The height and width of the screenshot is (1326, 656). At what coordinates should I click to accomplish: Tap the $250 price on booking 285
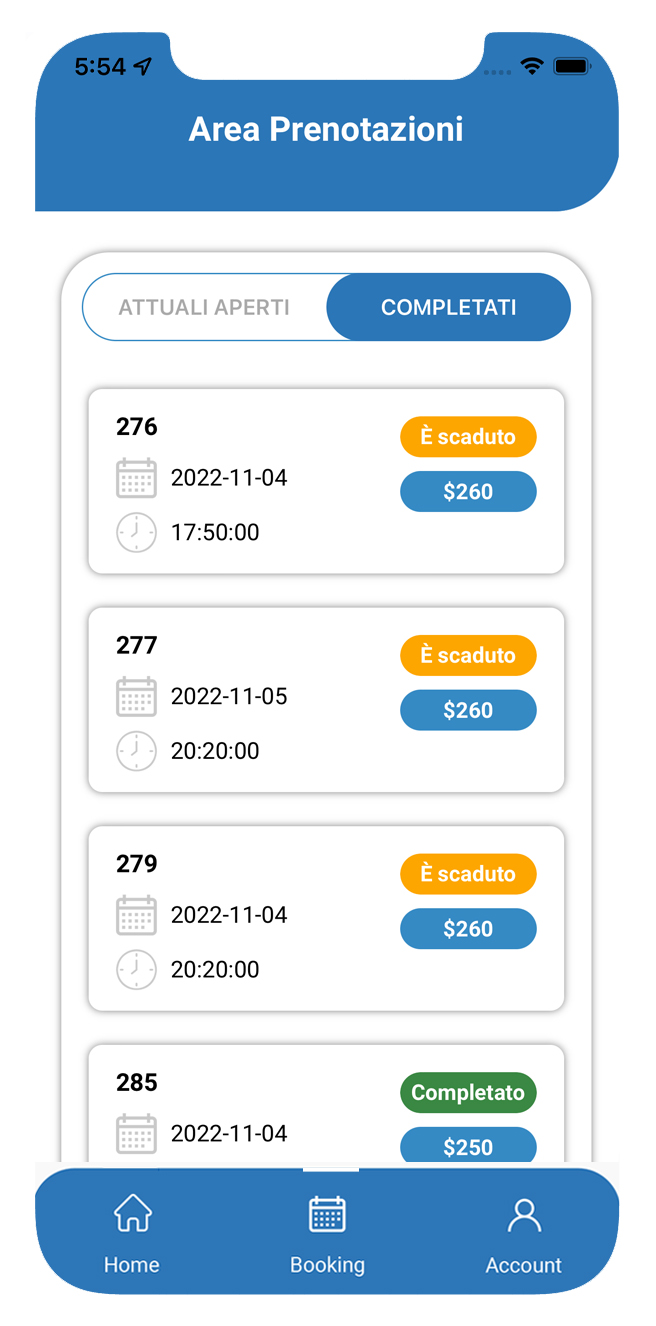click(468, 1146)
